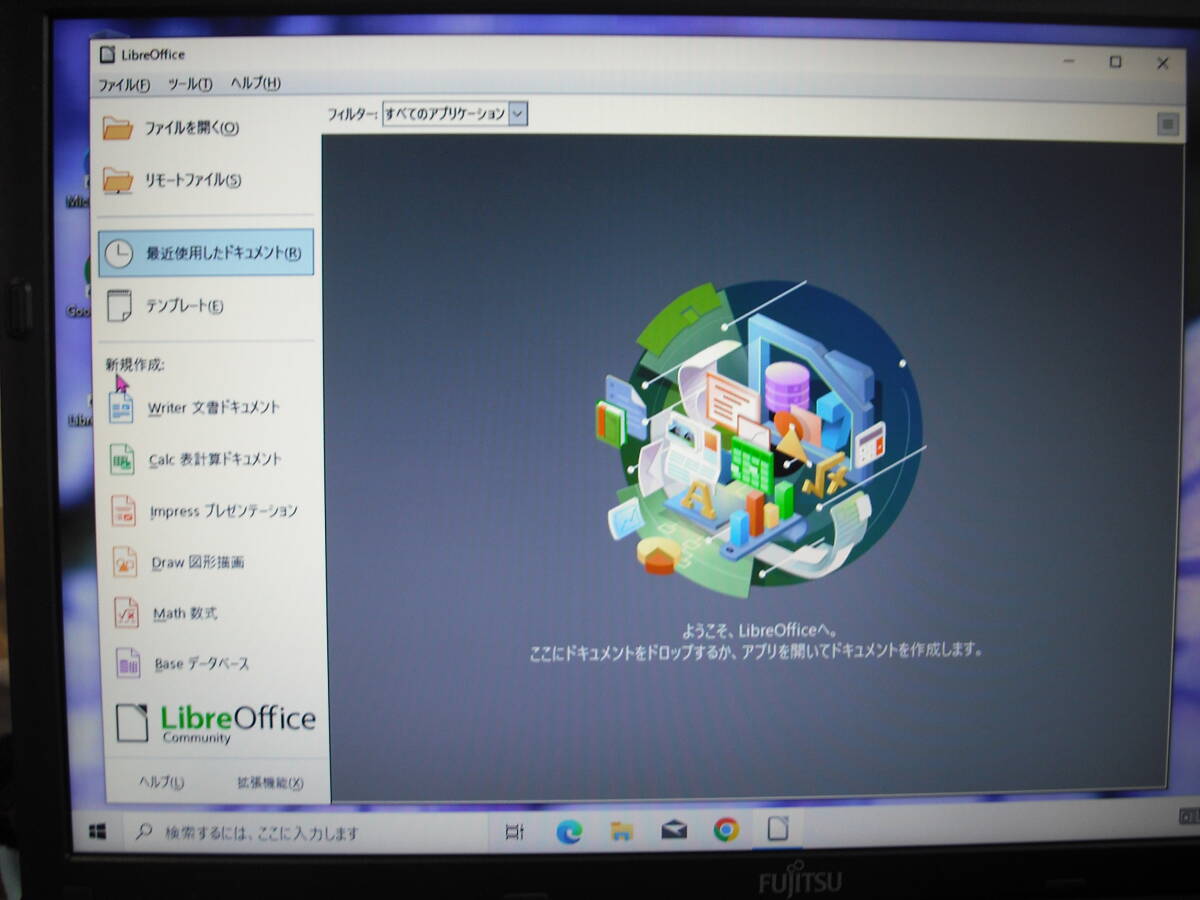1200x900 pixels.
Task: Open the Mail app from taskbar
Action: tap(674, 830)
